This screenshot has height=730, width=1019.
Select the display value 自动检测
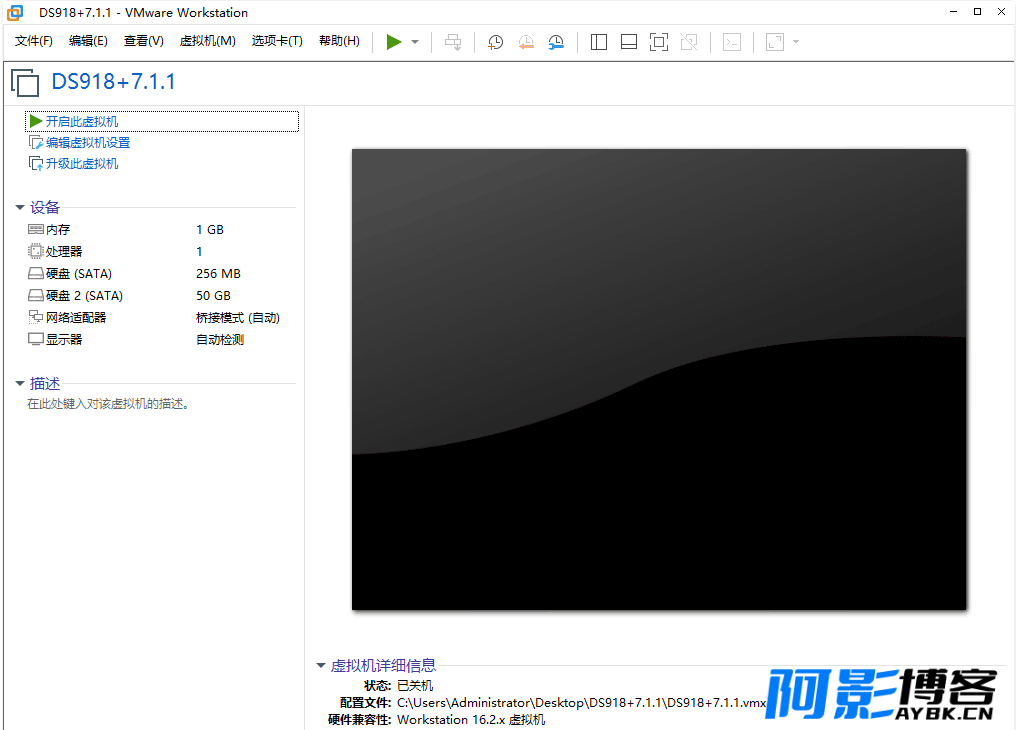[220, 339]
